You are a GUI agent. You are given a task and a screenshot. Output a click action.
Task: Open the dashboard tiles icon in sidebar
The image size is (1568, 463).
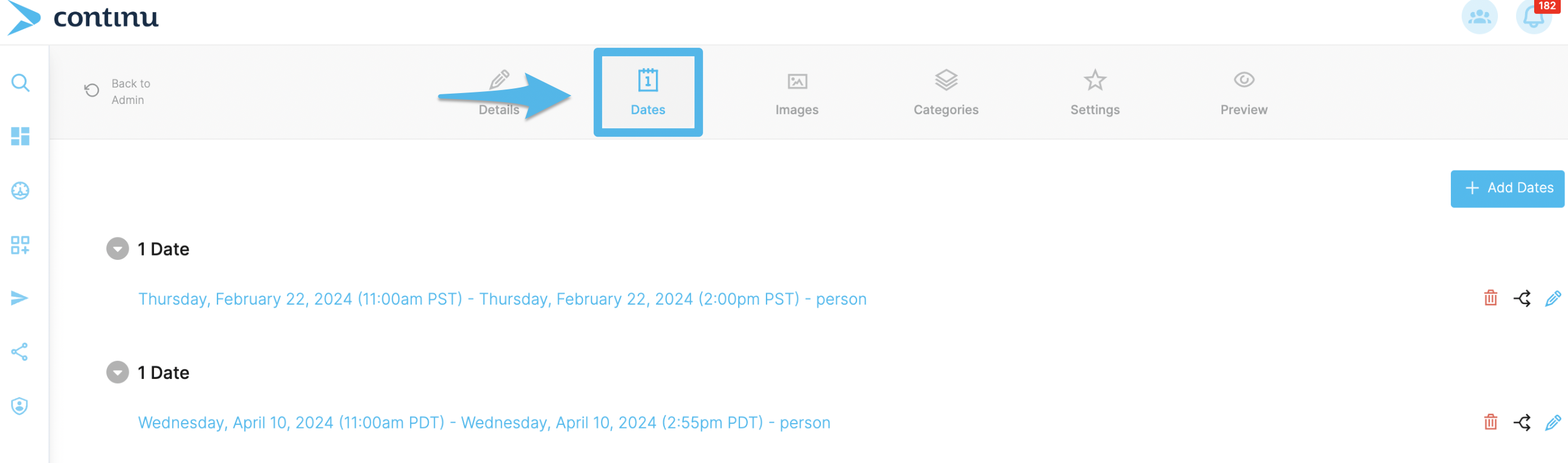coord(20,136)
